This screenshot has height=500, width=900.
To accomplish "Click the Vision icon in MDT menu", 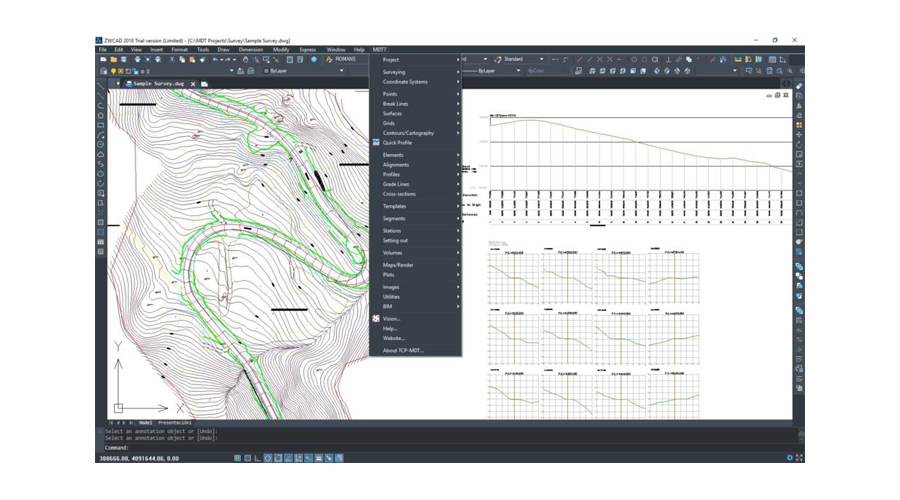I will [376, 318].
